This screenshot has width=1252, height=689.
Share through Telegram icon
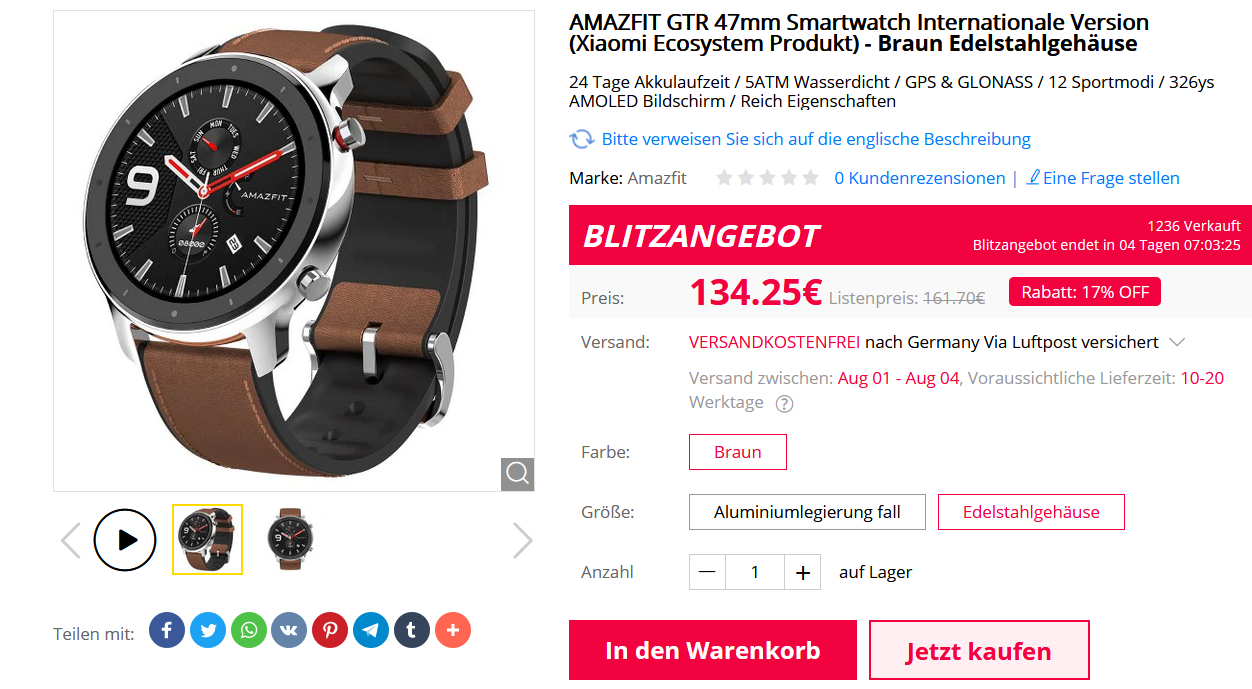(371, 630)
